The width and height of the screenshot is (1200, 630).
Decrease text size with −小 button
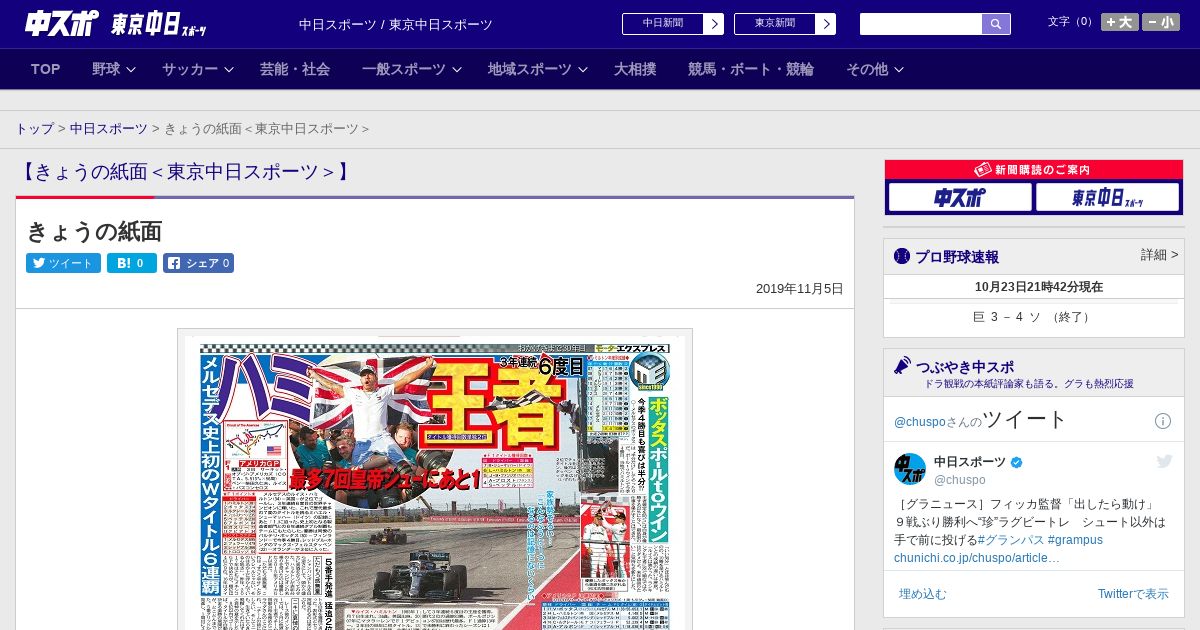1161,22
